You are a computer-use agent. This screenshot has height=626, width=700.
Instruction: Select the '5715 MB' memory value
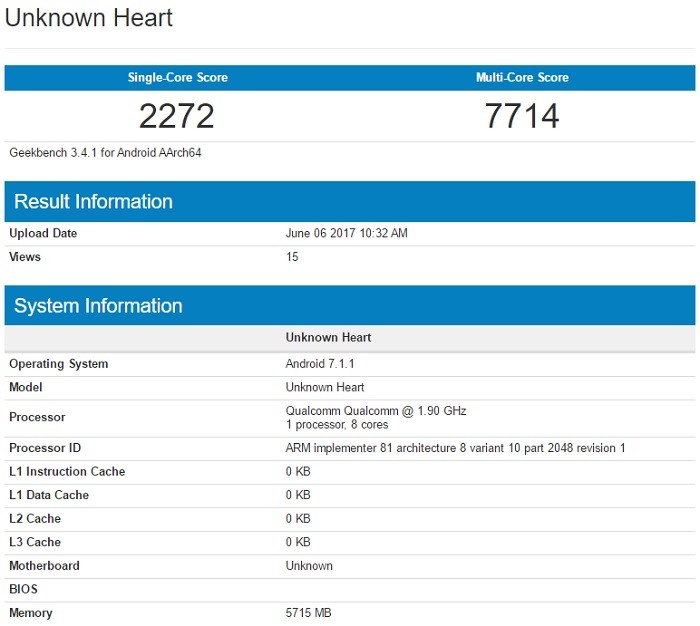click(x=308, y=613)
